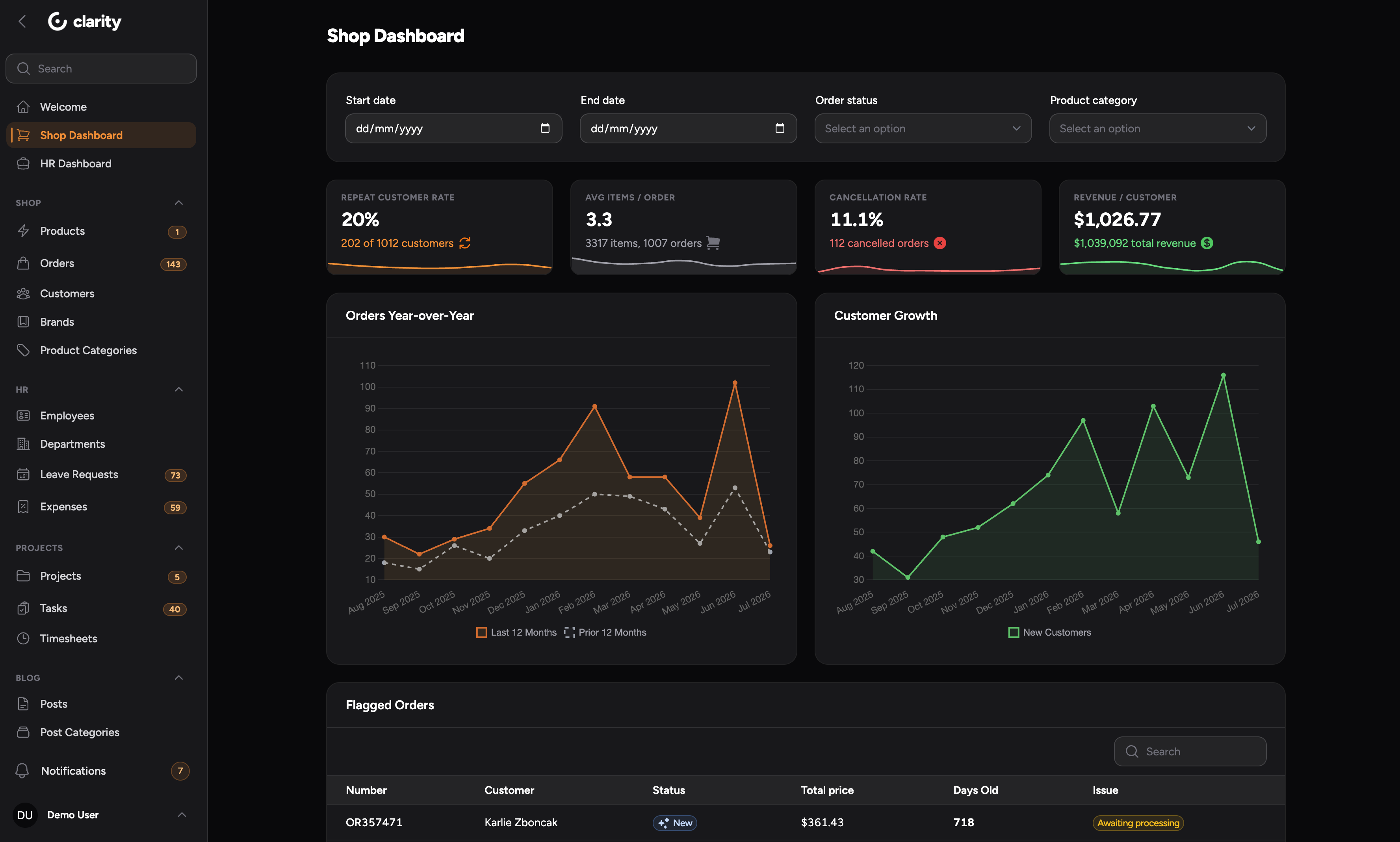
Task: Click the Cancellation Rate card
Action: click(x=928, y=228)
